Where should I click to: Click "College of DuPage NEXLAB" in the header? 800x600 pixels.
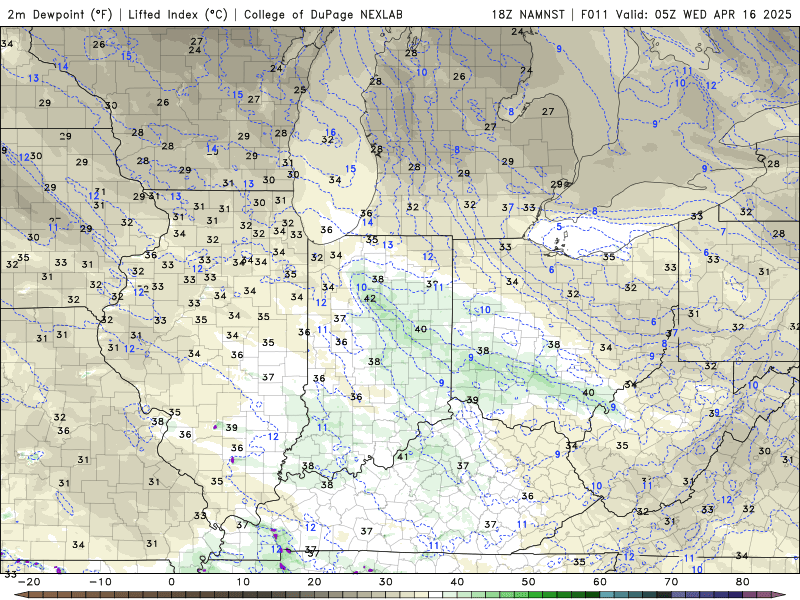323,14
